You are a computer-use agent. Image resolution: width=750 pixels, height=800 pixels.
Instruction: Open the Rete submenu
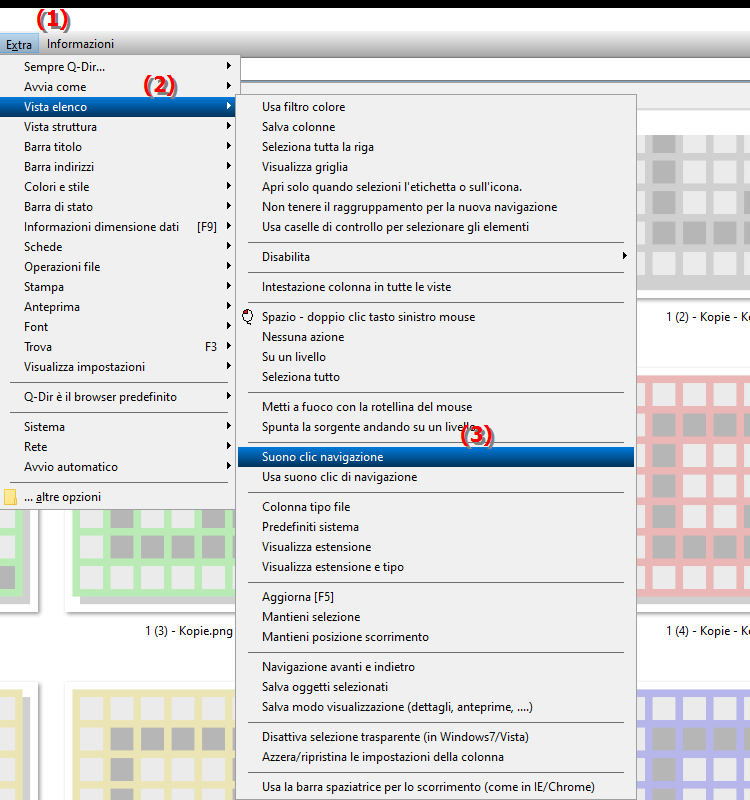[x=117, y=447]
